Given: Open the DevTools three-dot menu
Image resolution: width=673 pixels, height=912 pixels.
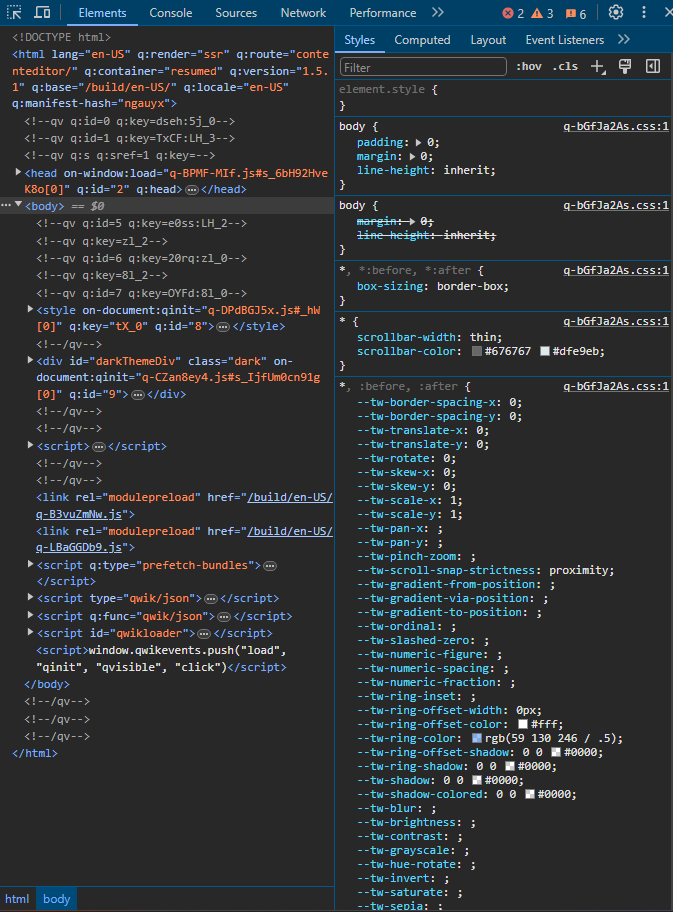Looking at the screenshot, I should click(643, 12).
